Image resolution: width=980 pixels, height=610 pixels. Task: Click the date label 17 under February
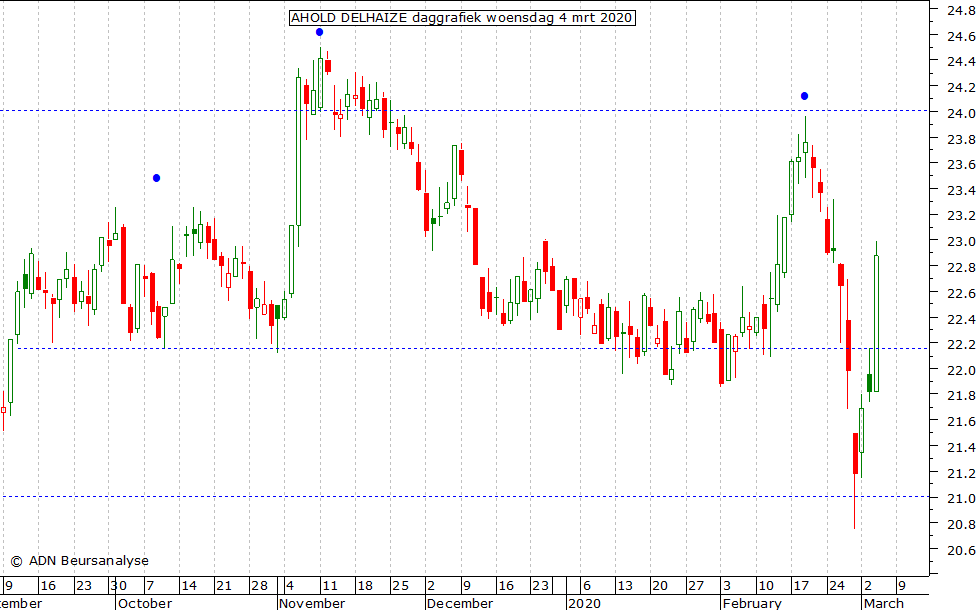click(x=801, y=586)
